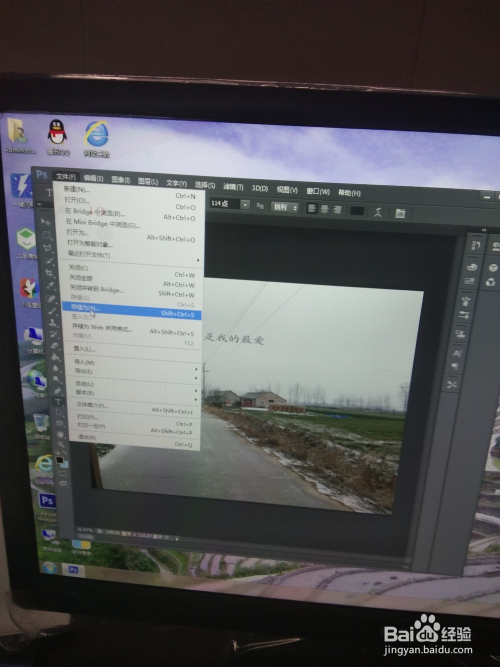Select the Dodge tool
The width and height of the screenshot is (500, 667).
coord(57,379)
